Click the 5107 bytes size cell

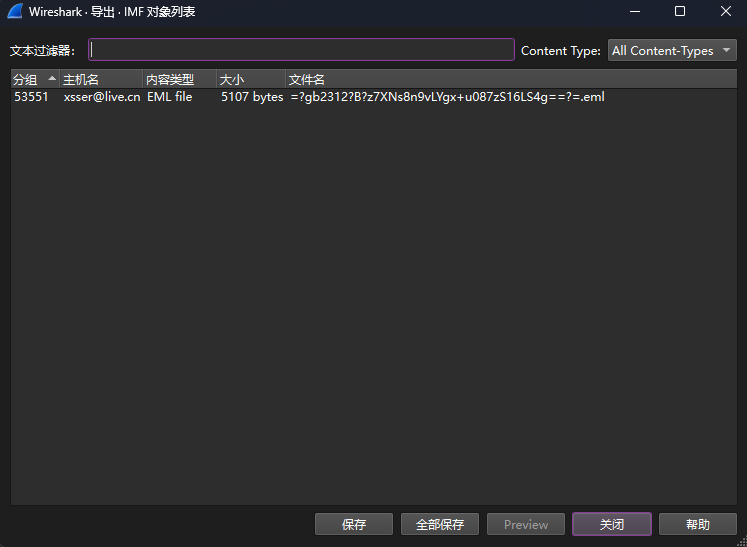tap(252, 97)
